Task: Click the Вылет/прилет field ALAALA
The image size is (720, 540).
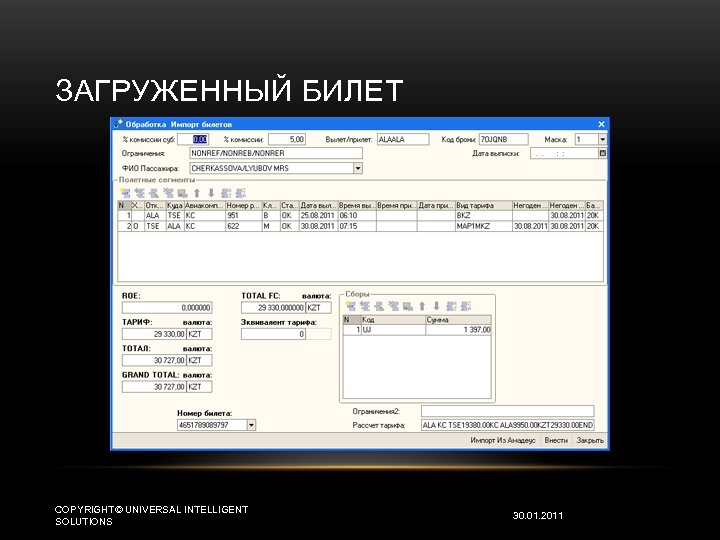Action: (403, 139)
